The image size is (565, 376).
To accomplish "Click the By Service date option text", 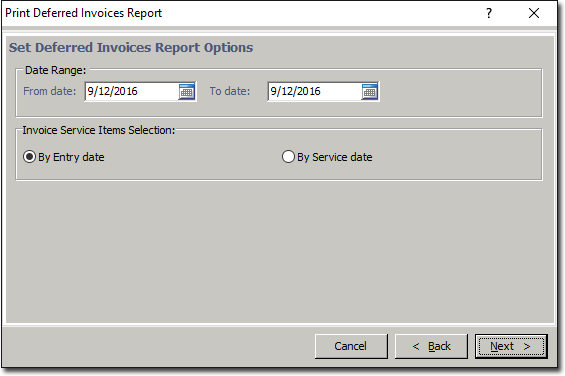I will (335, 157).
